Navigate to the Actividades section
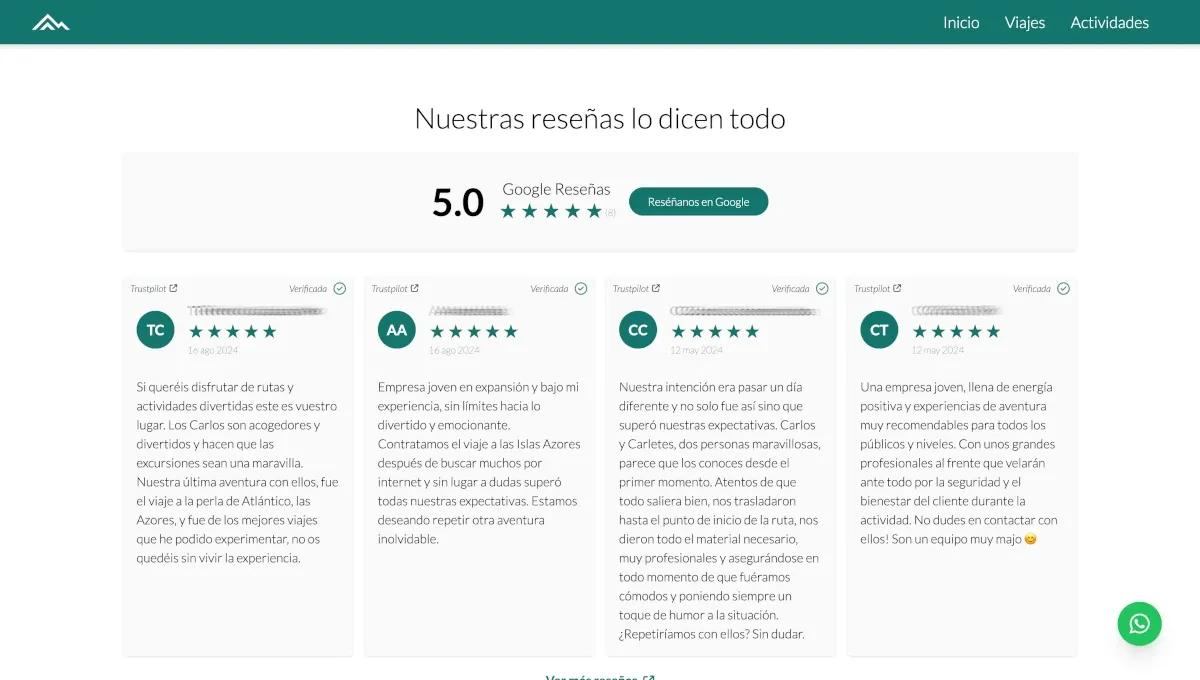Viewport: 1200px width, 680px height. click(1110, 22)
